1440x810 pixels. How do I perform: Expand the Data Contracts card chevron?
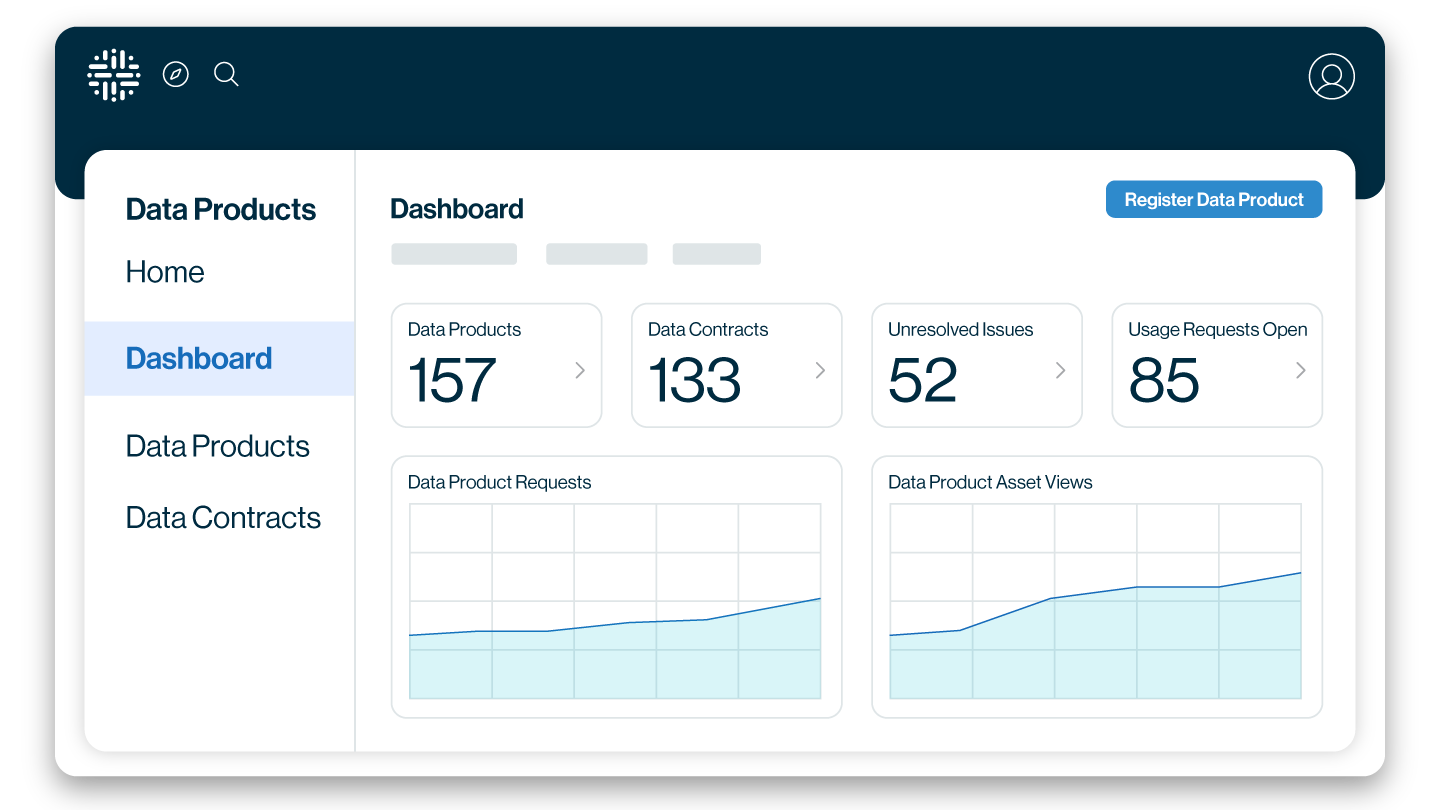pos(820,370)
